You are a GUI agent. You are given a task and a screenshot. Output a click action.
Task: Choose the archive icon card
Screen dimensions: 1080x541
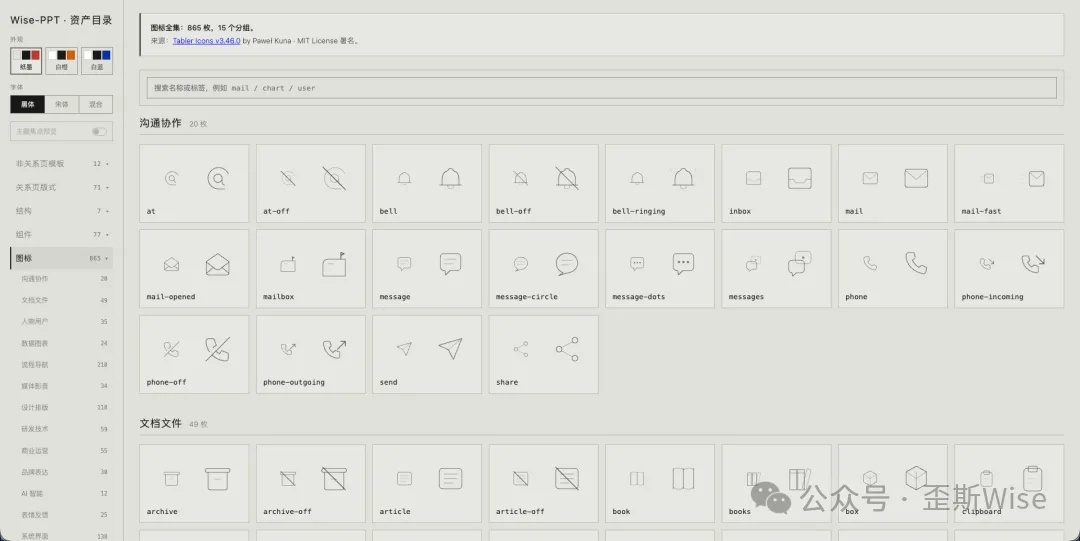click(x=194, y=483)
